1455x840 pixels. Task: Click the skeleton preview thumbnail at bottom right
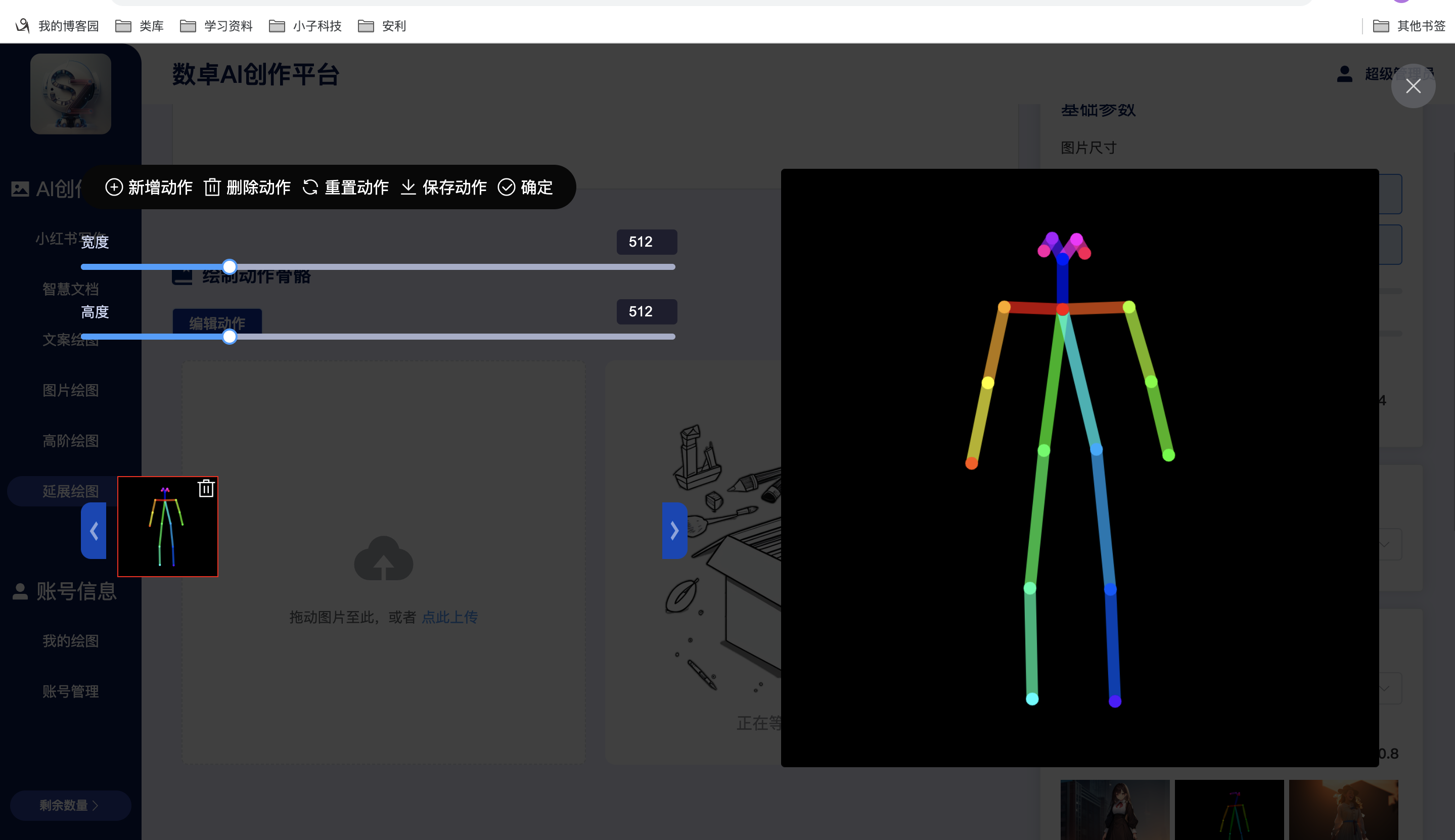click(1230, 810)
